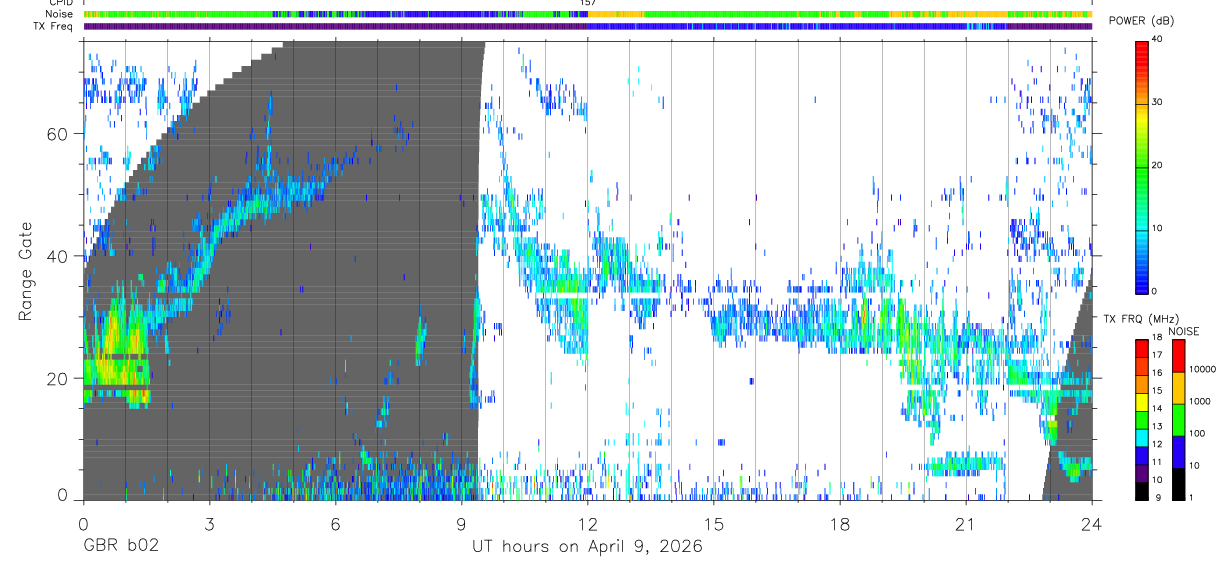The image size is (1228, 567).
Task: Click the Noise time-series color strip
Action: pyautogui.click(x=587, y=14)
